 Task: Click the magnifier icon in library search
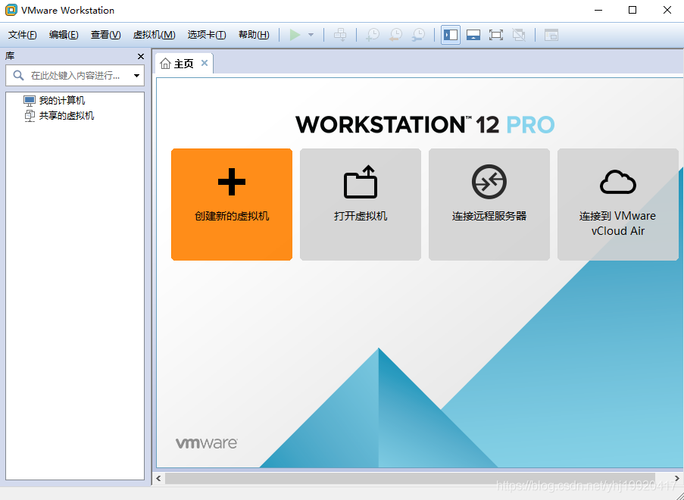click(x=18, y=75)
